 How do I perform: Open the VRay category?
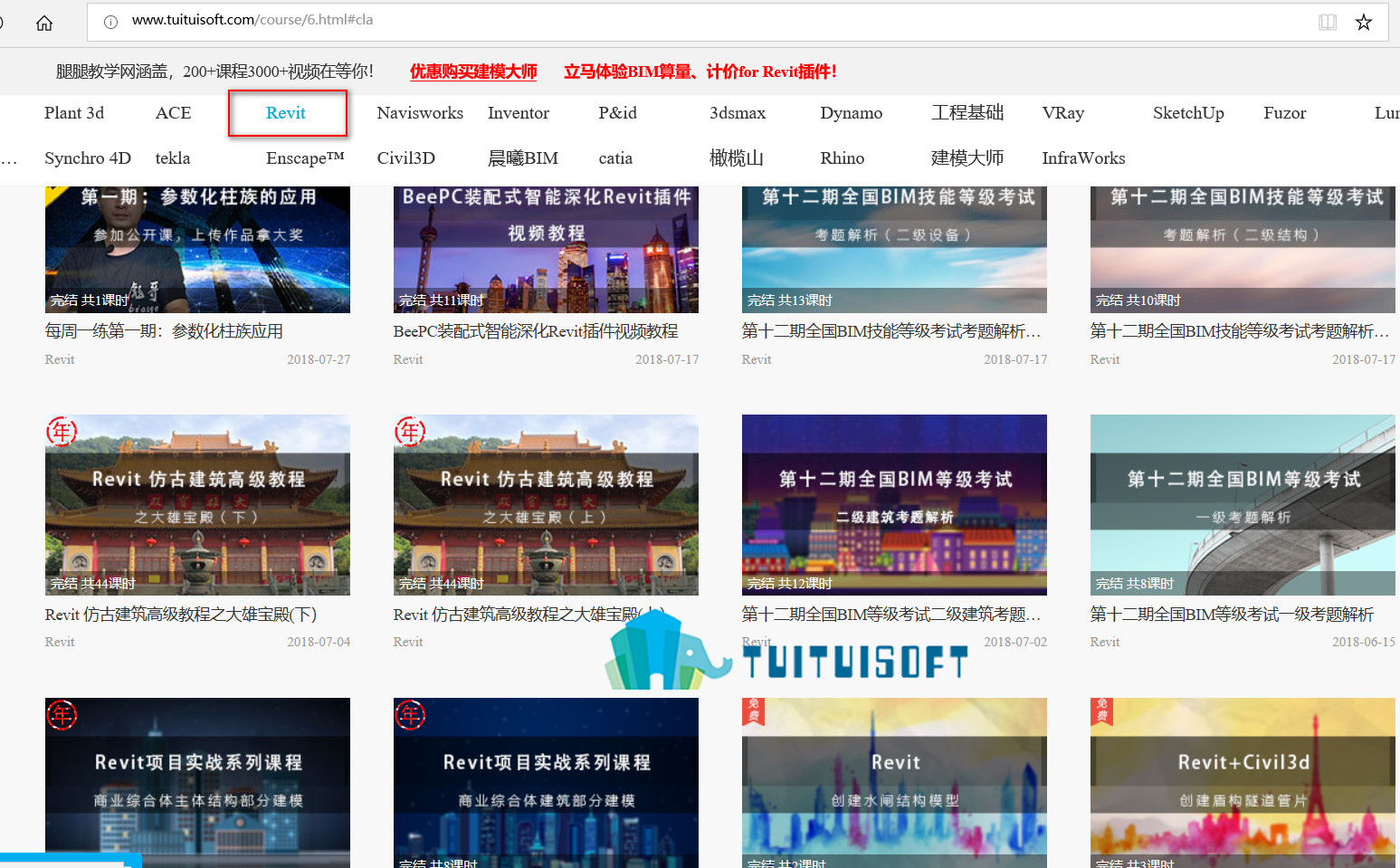coord(1063,113)
